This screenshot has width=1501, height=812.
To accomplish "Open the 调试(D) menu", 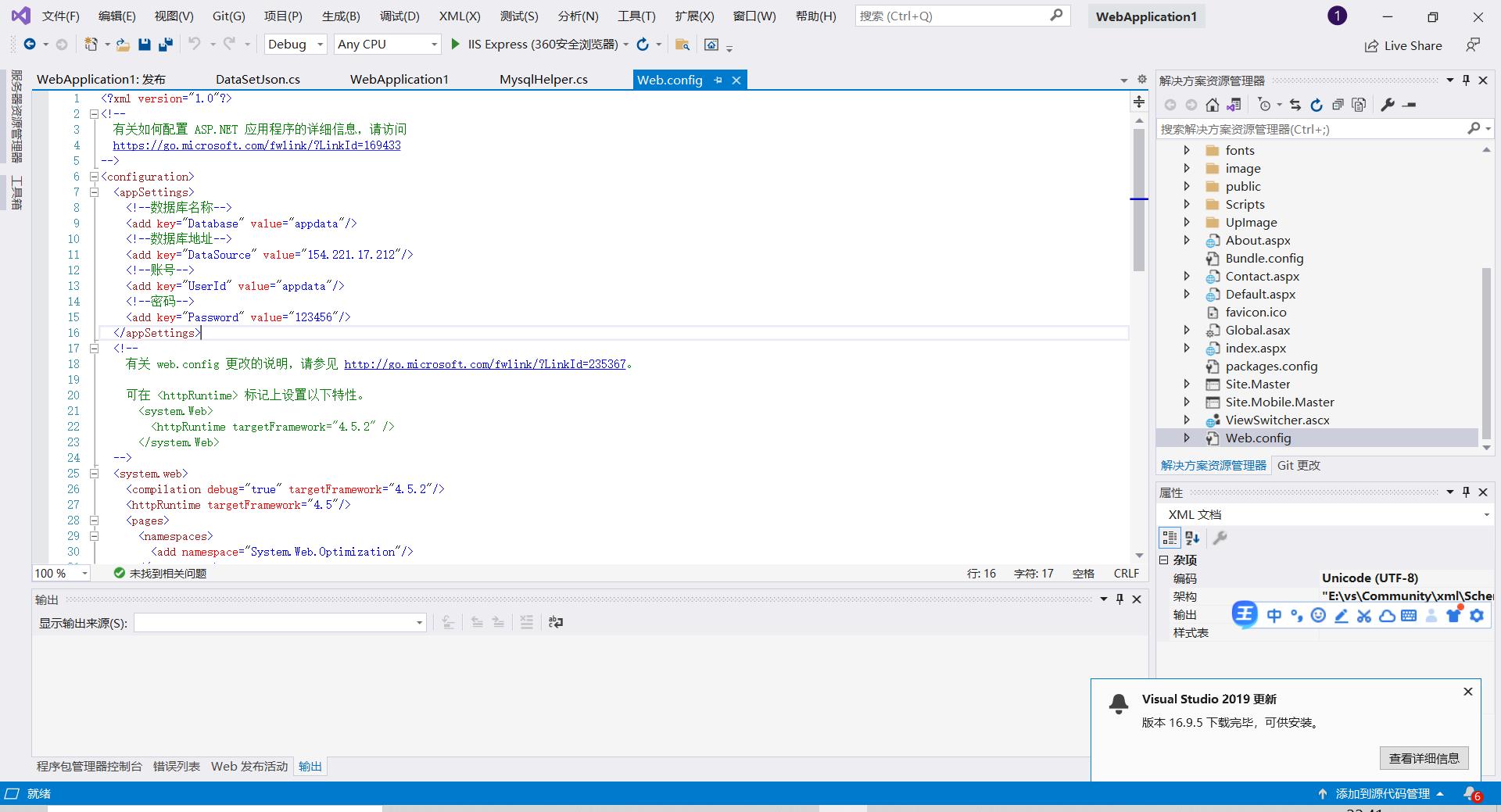I will pyautogui.click(x=399, y=16).
